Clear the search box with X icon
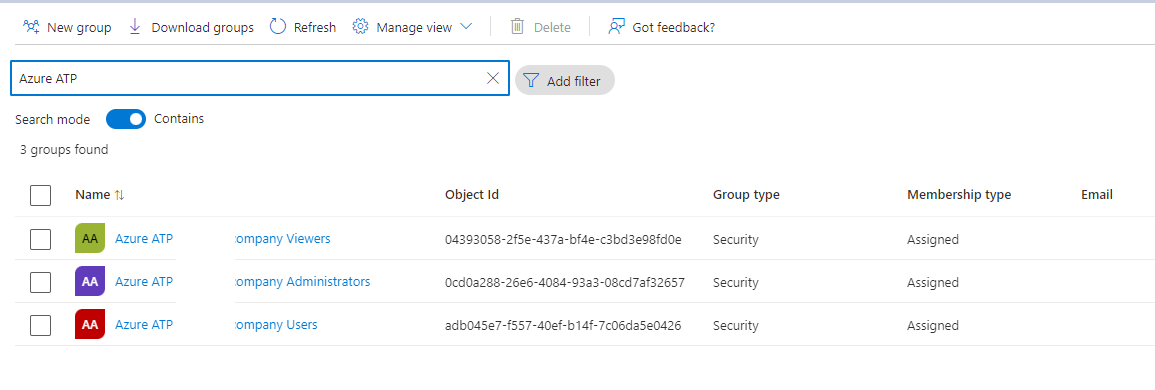 (494, 78)
